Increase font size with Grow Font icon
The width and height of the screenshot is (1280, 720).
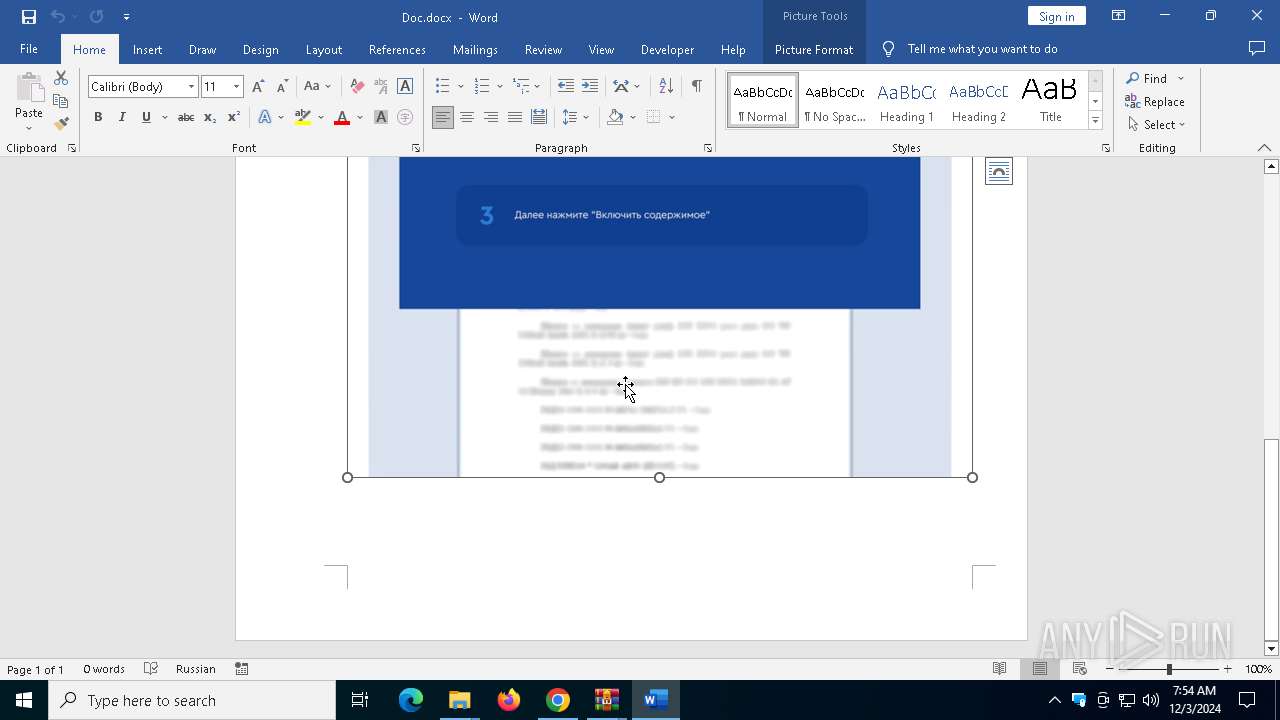pos(258,86)
